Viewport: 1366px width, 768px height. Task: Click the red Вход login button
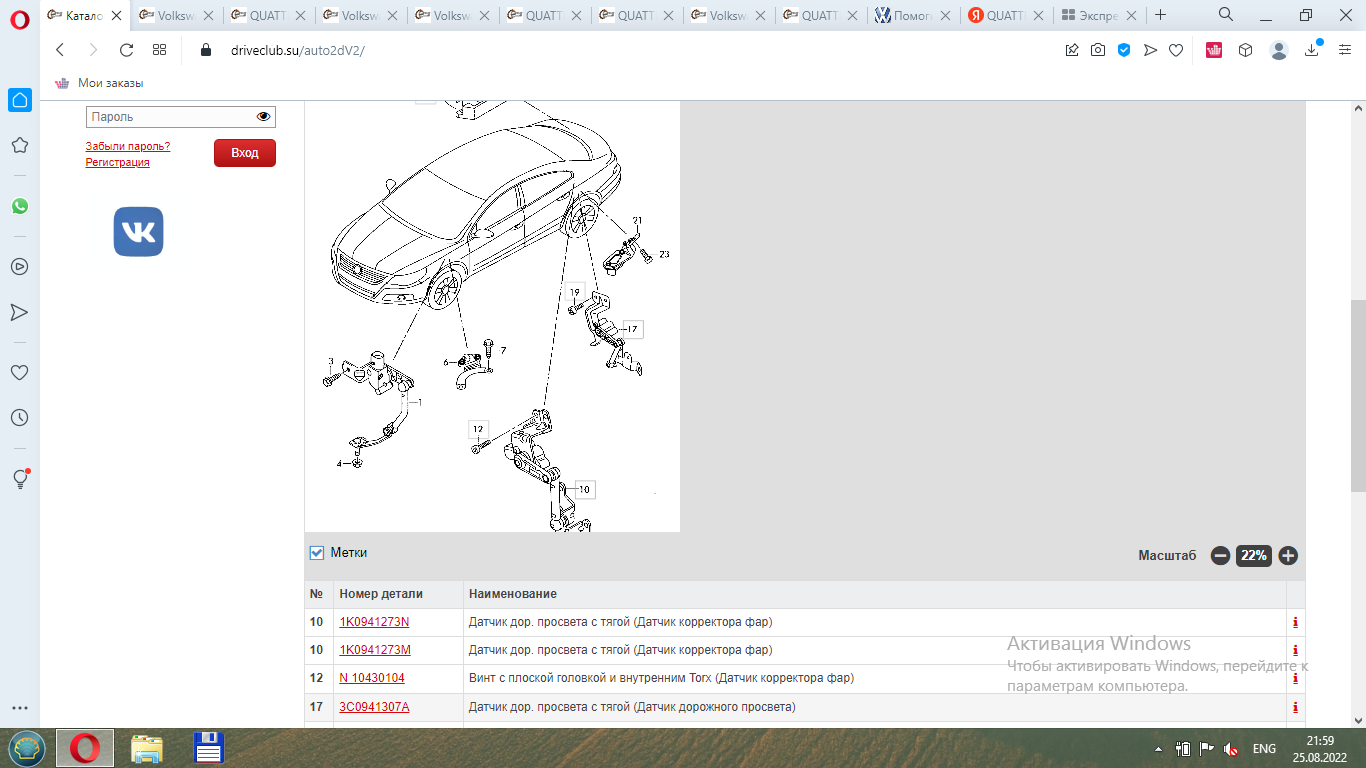pyautogui.click(x=245, y=153)
